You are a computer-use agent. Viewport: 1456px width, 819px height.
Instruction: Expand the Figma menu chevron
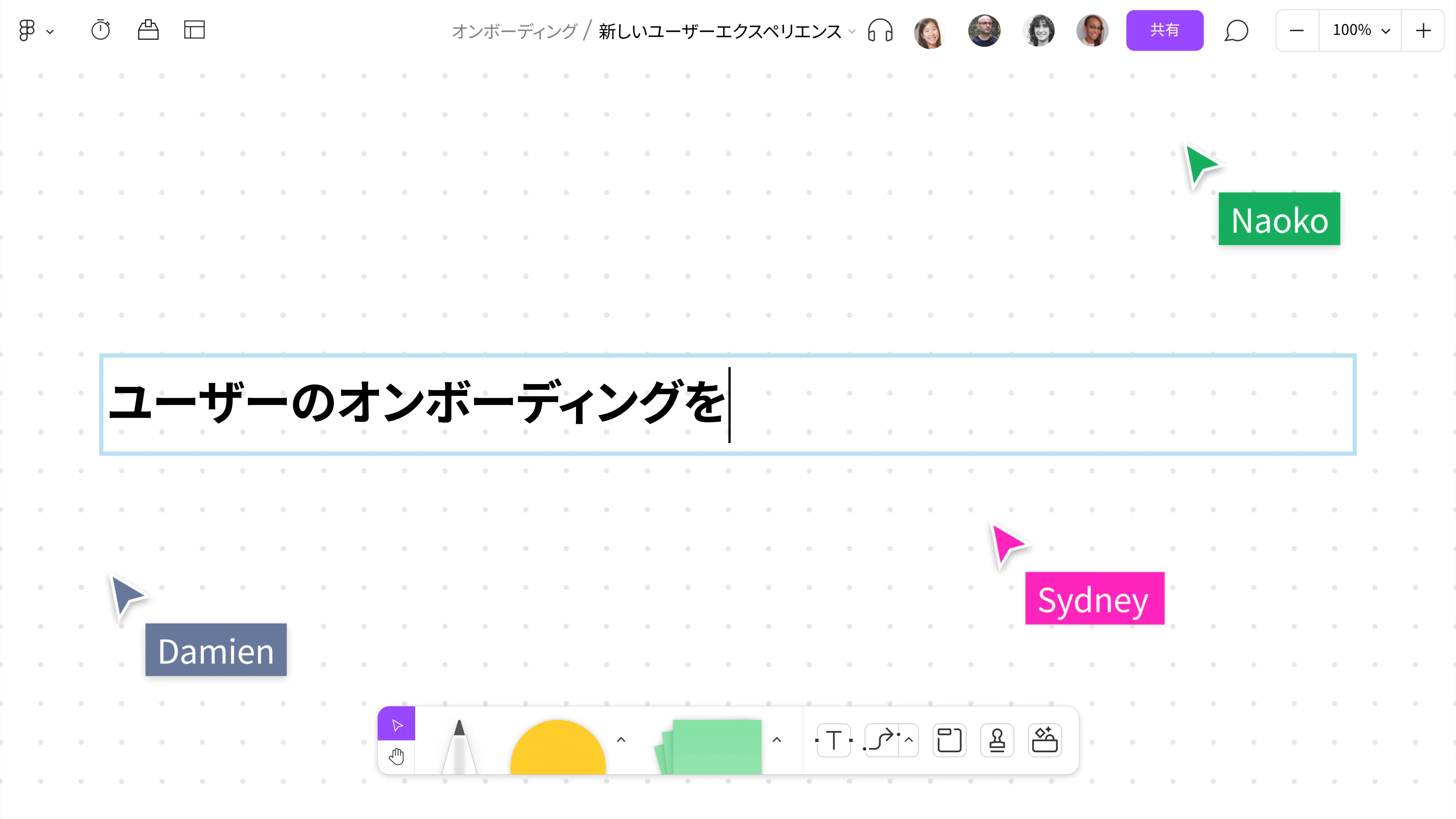(50, 32)
